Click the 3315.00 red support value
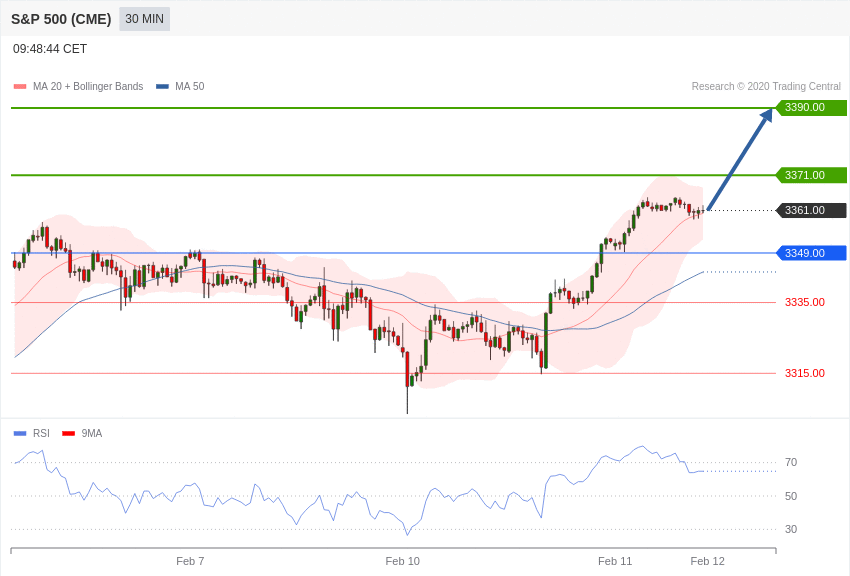This screenshot has height=576, width=850. (x=804, y=373)
